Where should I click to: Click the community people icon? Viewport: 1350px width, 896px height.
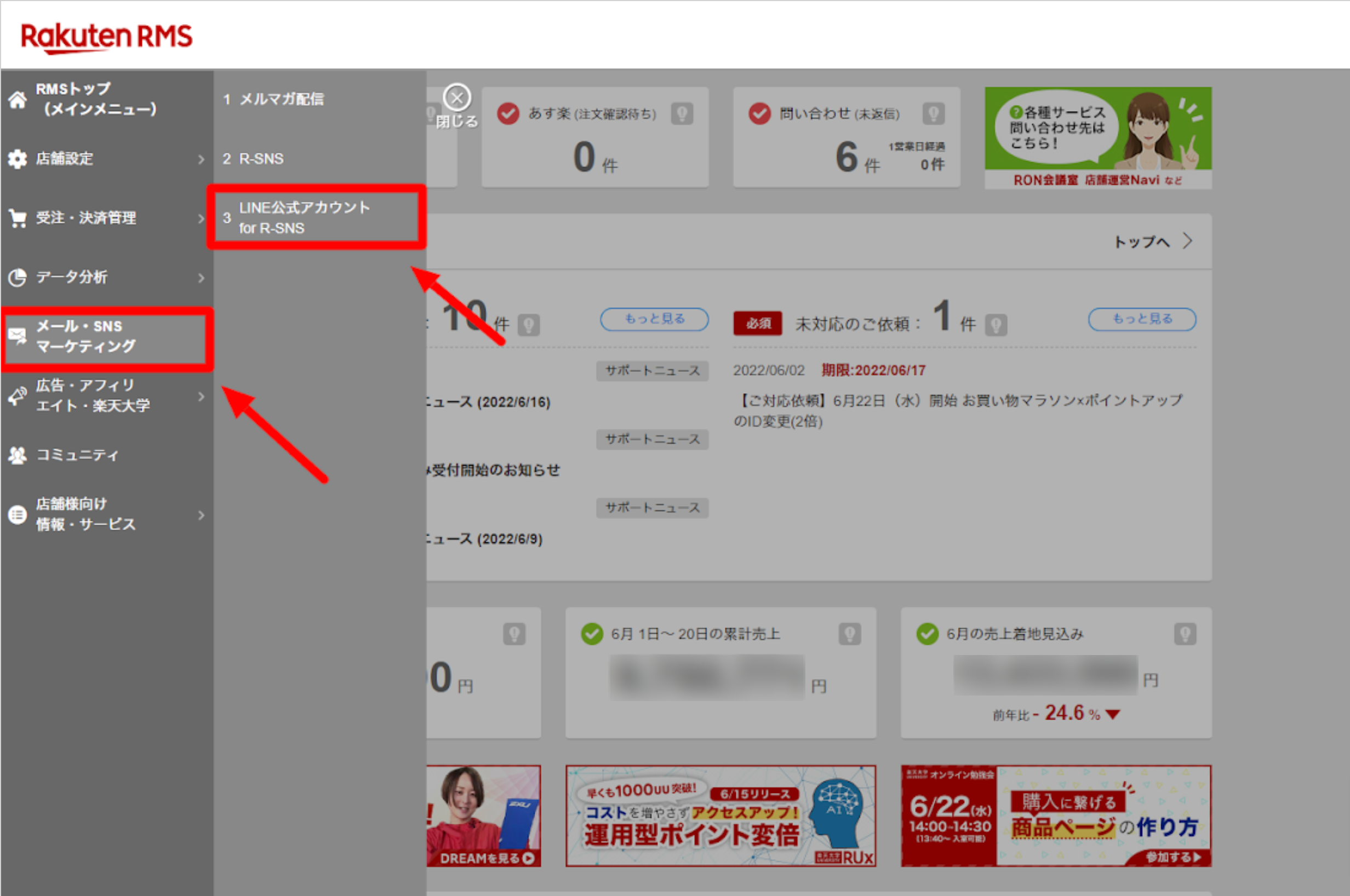18,456
